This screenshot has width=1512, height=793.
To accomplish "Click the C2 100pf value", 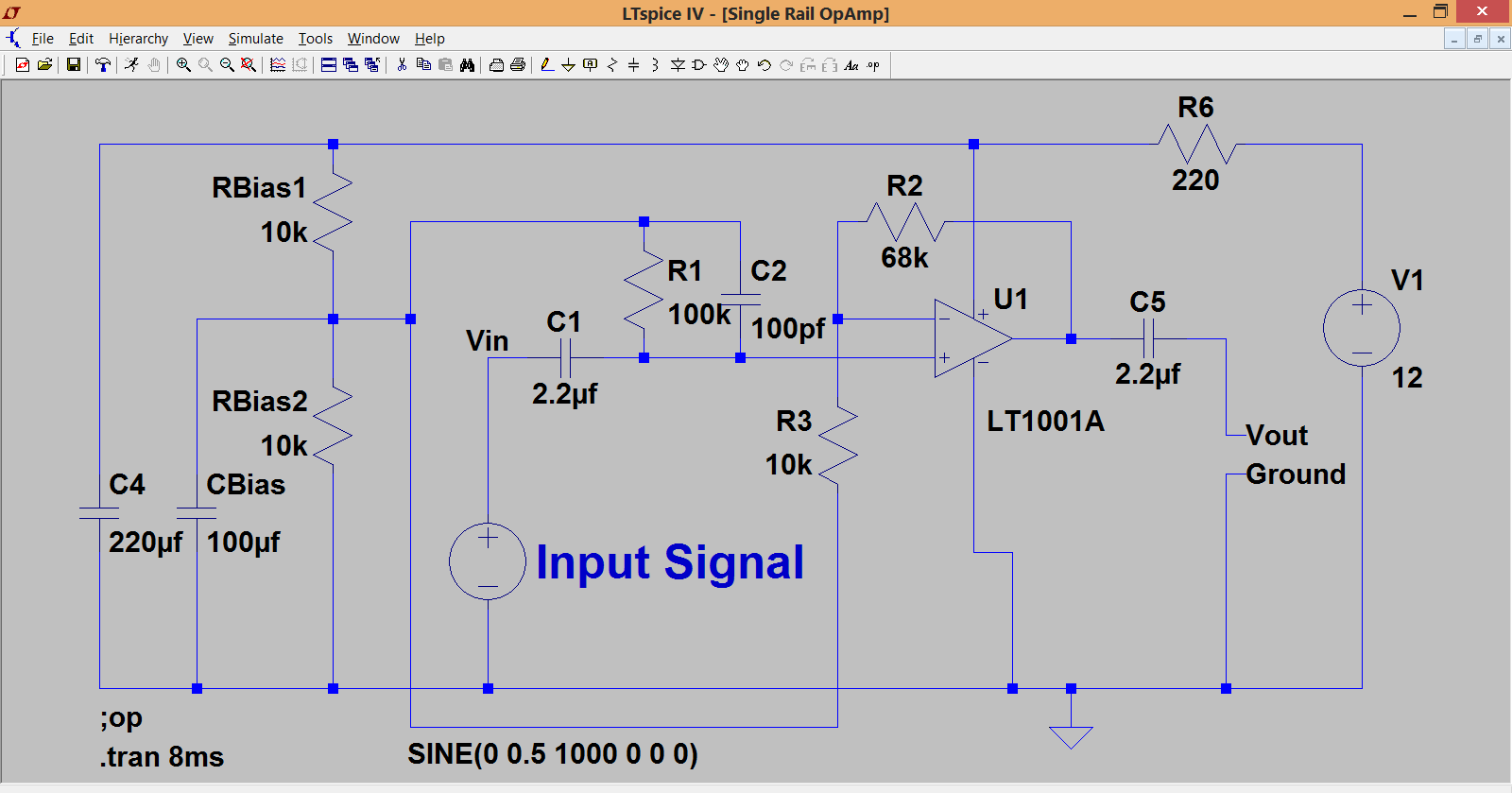I will point(788,328).
